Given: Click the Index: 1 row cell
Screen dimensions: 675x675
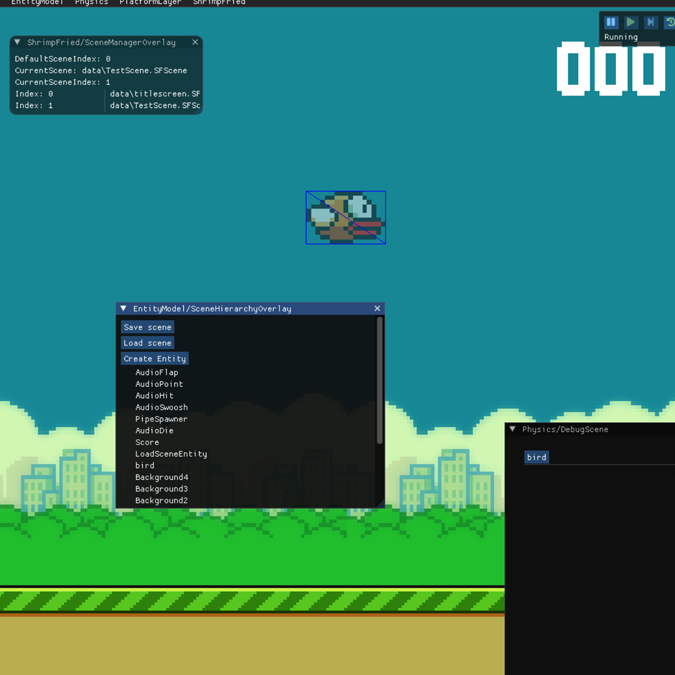Looking at the screenshot, I should pos(34,105).
